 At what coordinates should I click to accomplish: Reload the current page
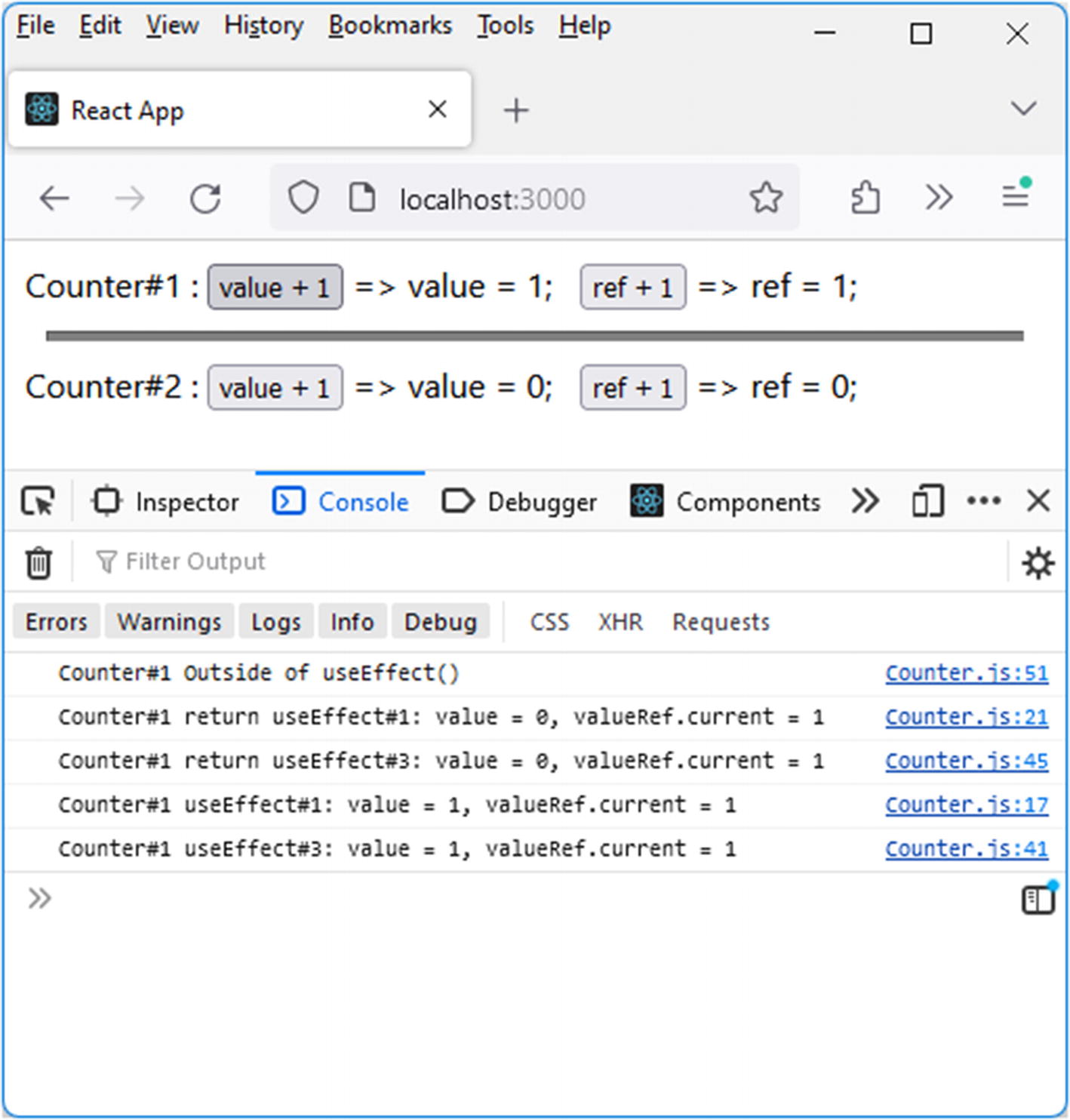point(205,199)
